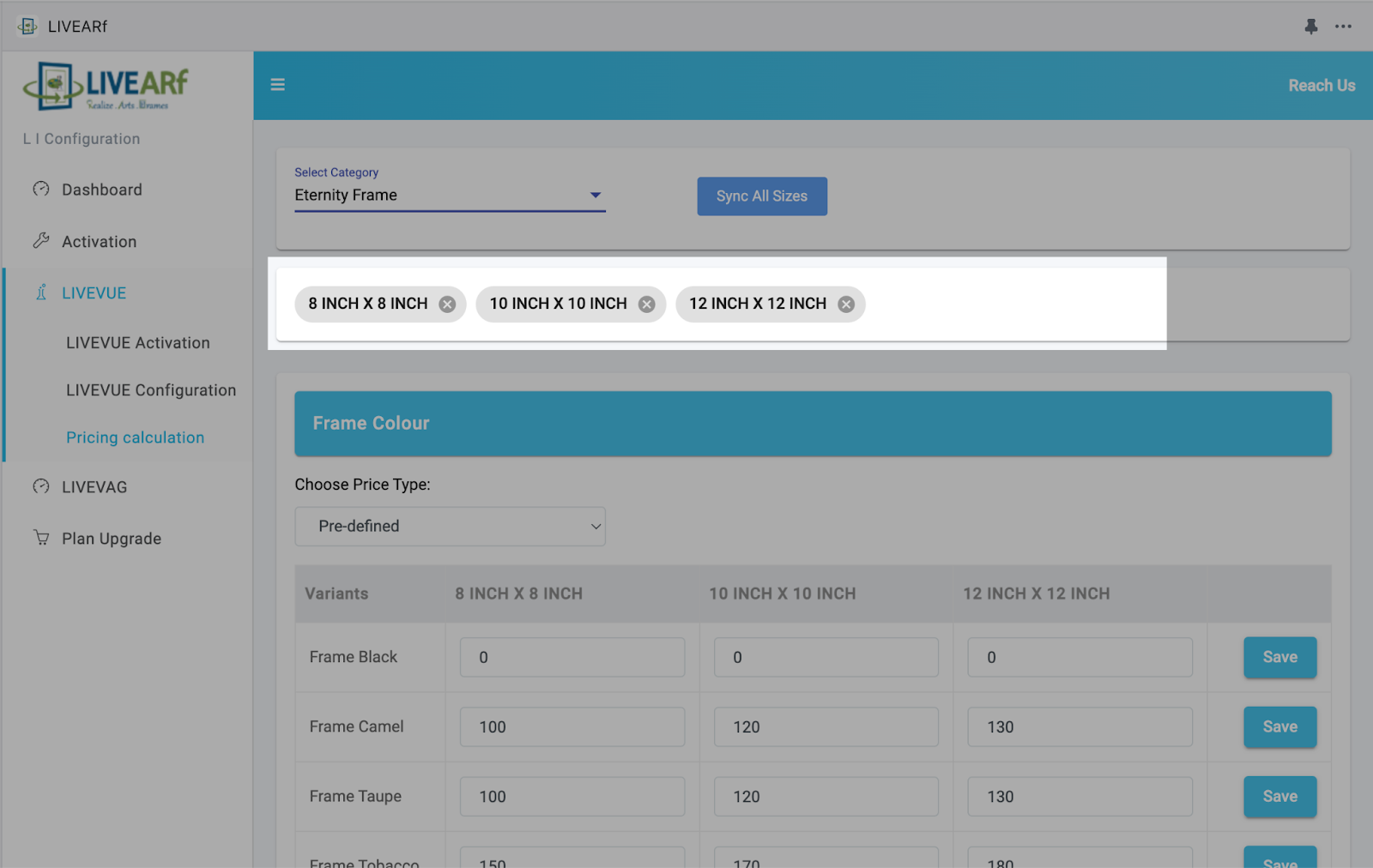Edit Frame Taupe 8 INCH X 8 INCH price
The image size is (1373, 868).
(x=572, y=796)
